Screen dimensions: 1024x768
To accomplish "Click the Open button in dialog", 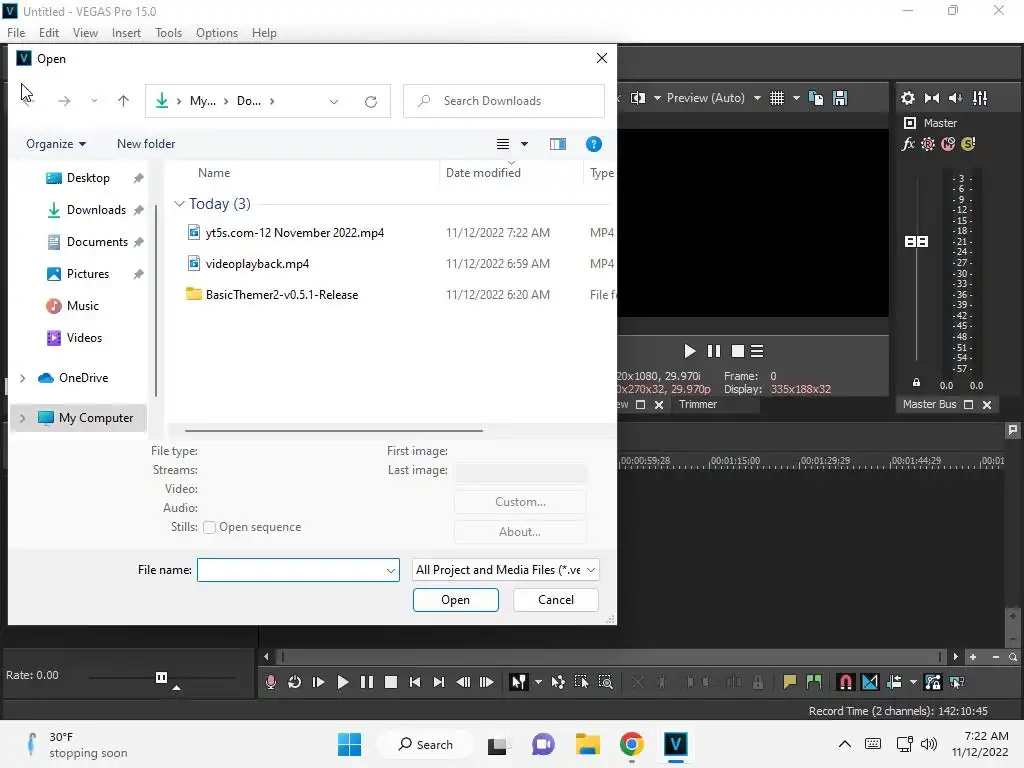I will coord(456,600).
